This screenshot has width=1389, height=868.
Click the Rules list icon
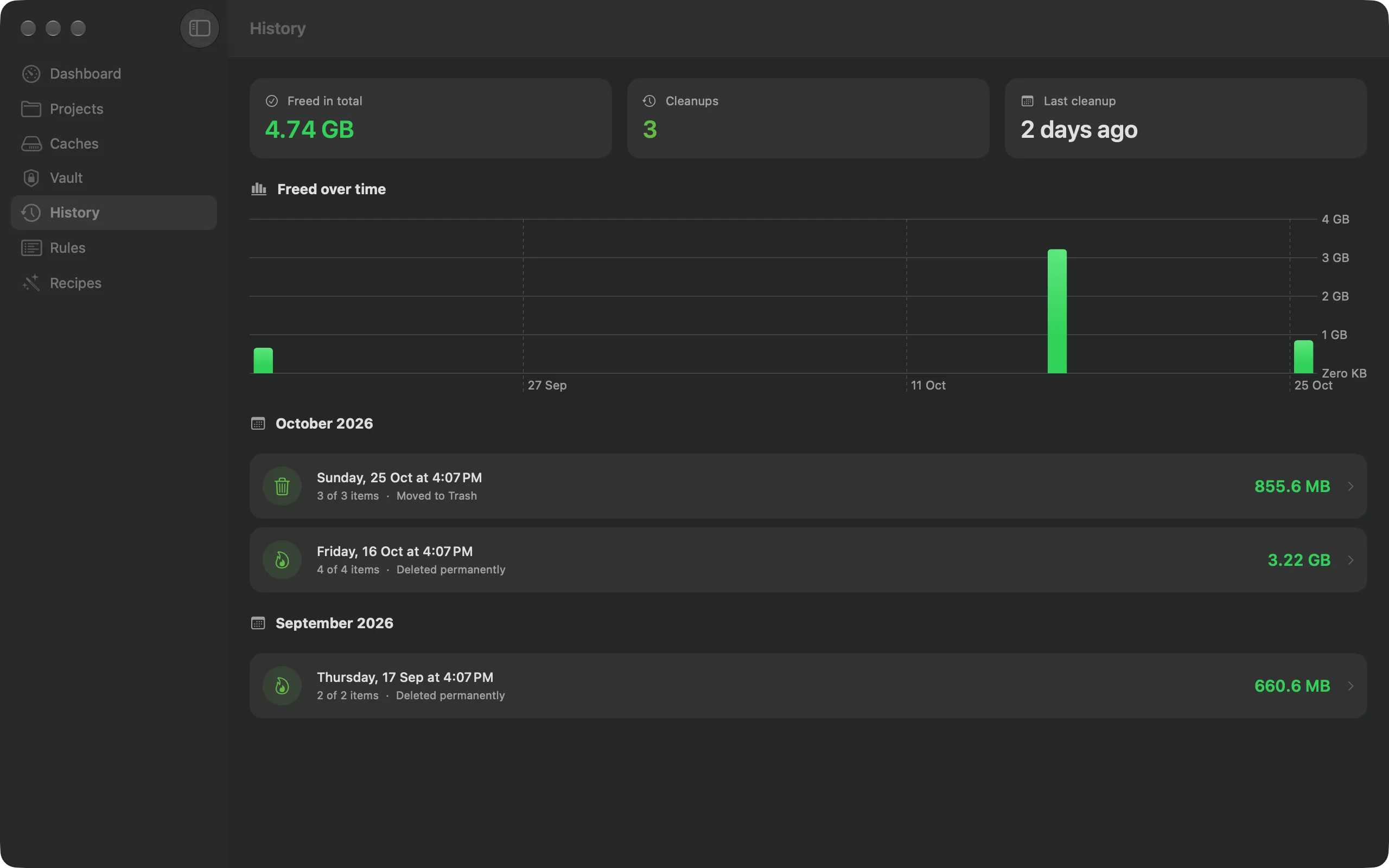31,248
